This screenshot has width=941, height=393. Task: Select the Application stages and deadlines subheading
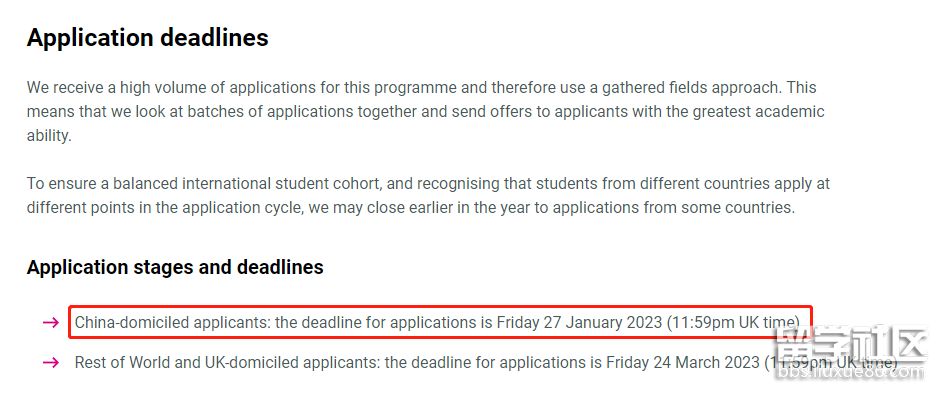[x=175, y=267]
